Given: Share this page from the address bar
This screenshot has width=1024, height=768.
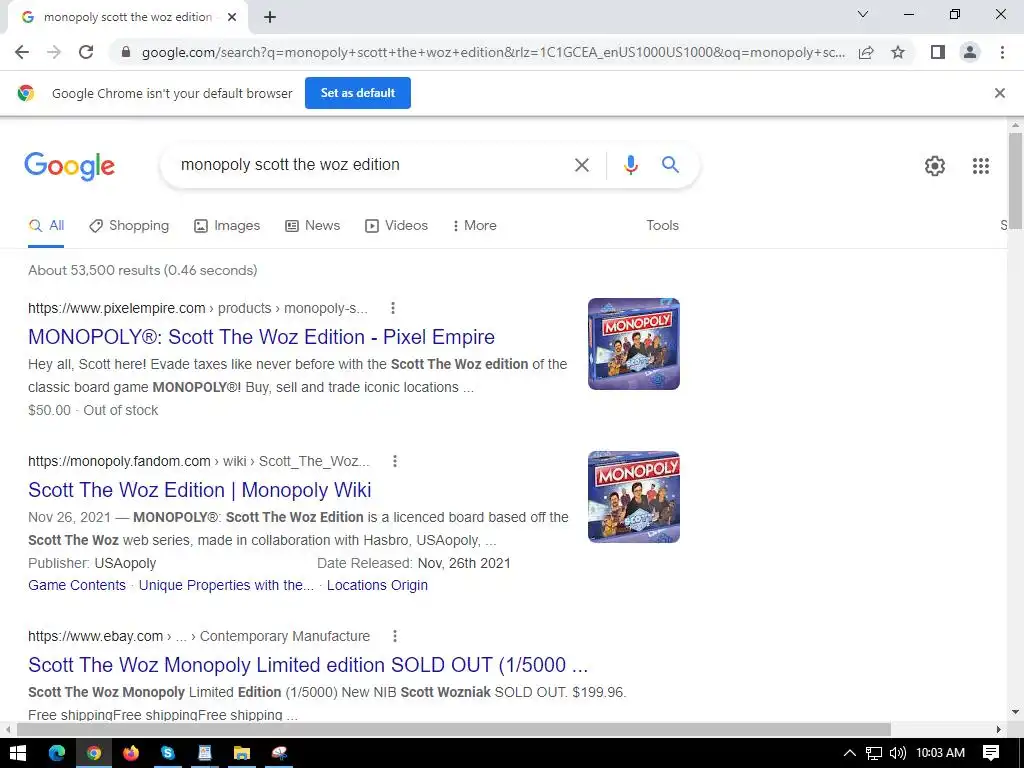Looking at the screenshot, I should pyautogui.click(x=866, y=52).
